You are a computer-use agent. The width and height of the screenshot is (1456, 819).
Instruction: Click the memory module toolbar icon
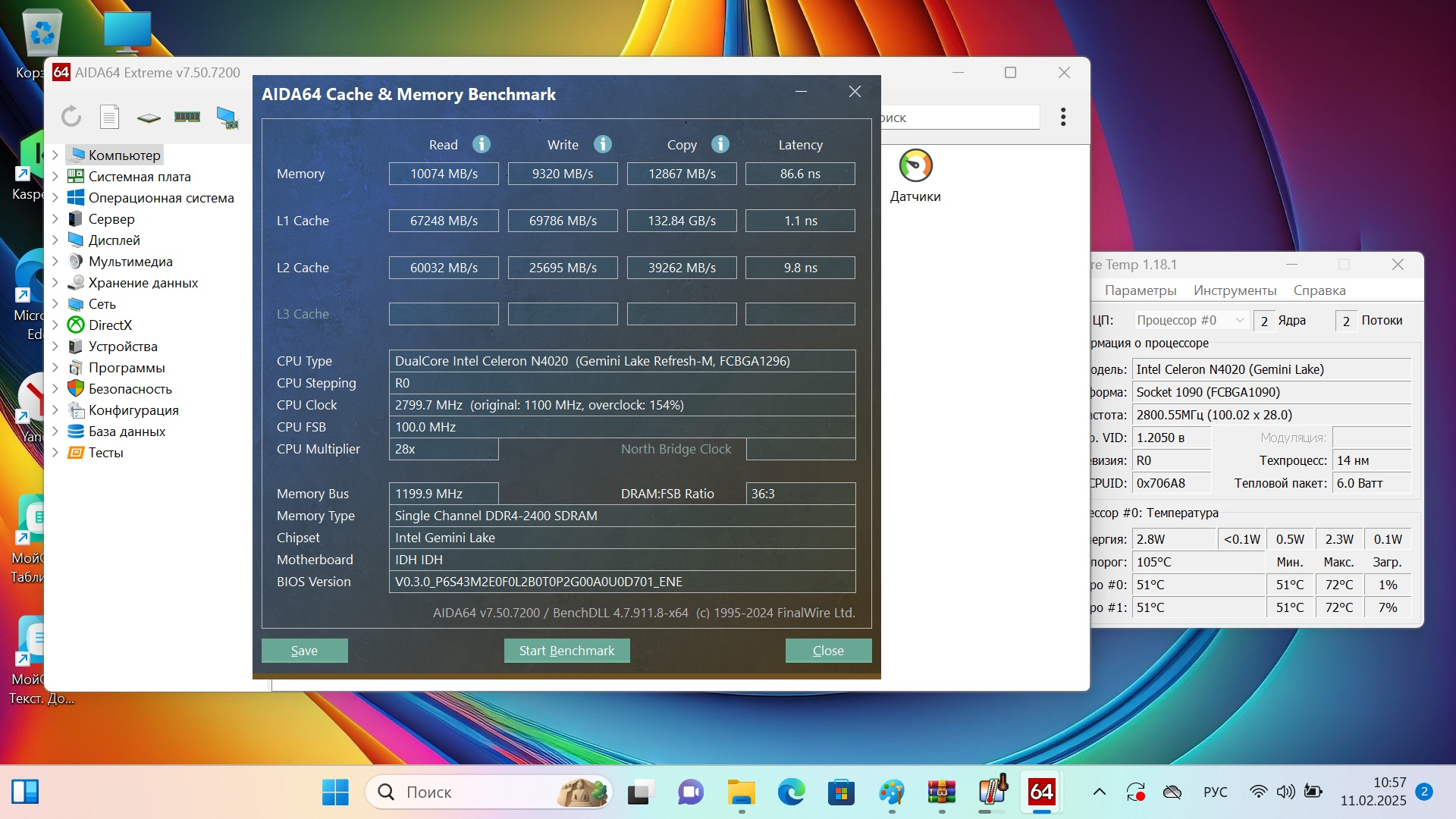point(187,117)
